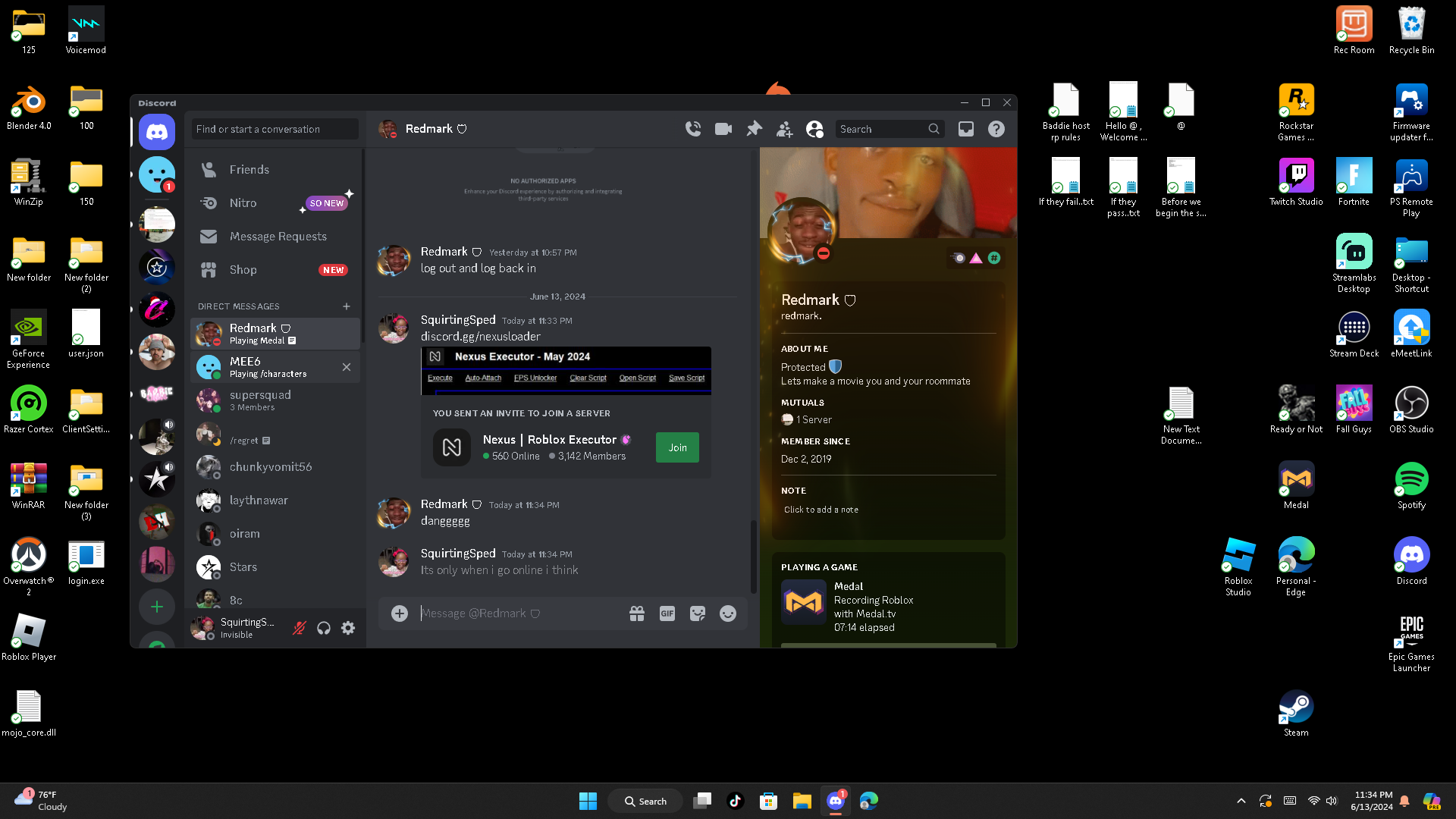Add friends to DM icon
The width and height of the screenshot is (1456, 819).
click(x=784, y=129)
